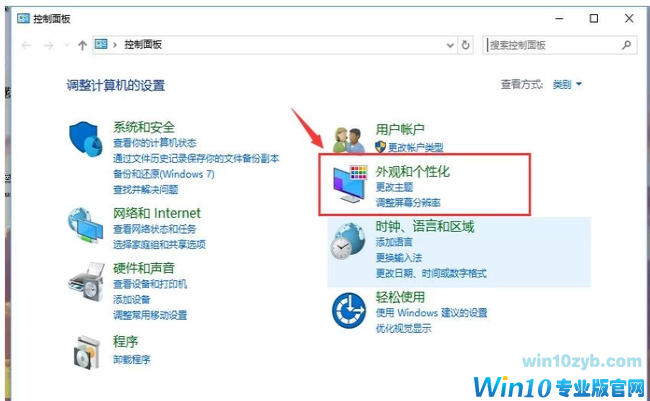Open the 卸载程序 link
Image resolution: width=650 pixels, height=401 pixels.
point(132,360)
